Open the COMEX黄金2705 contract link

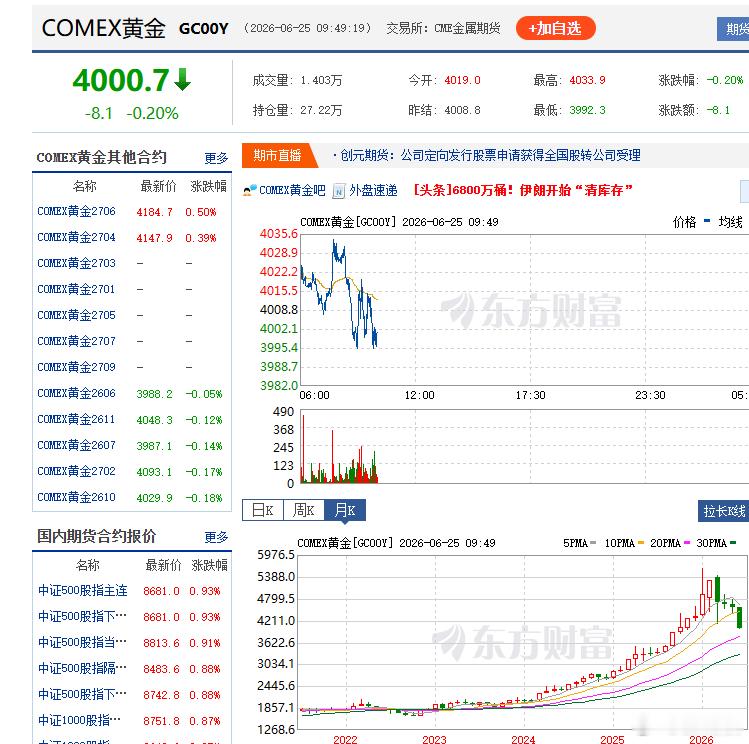tap(76, 315)
